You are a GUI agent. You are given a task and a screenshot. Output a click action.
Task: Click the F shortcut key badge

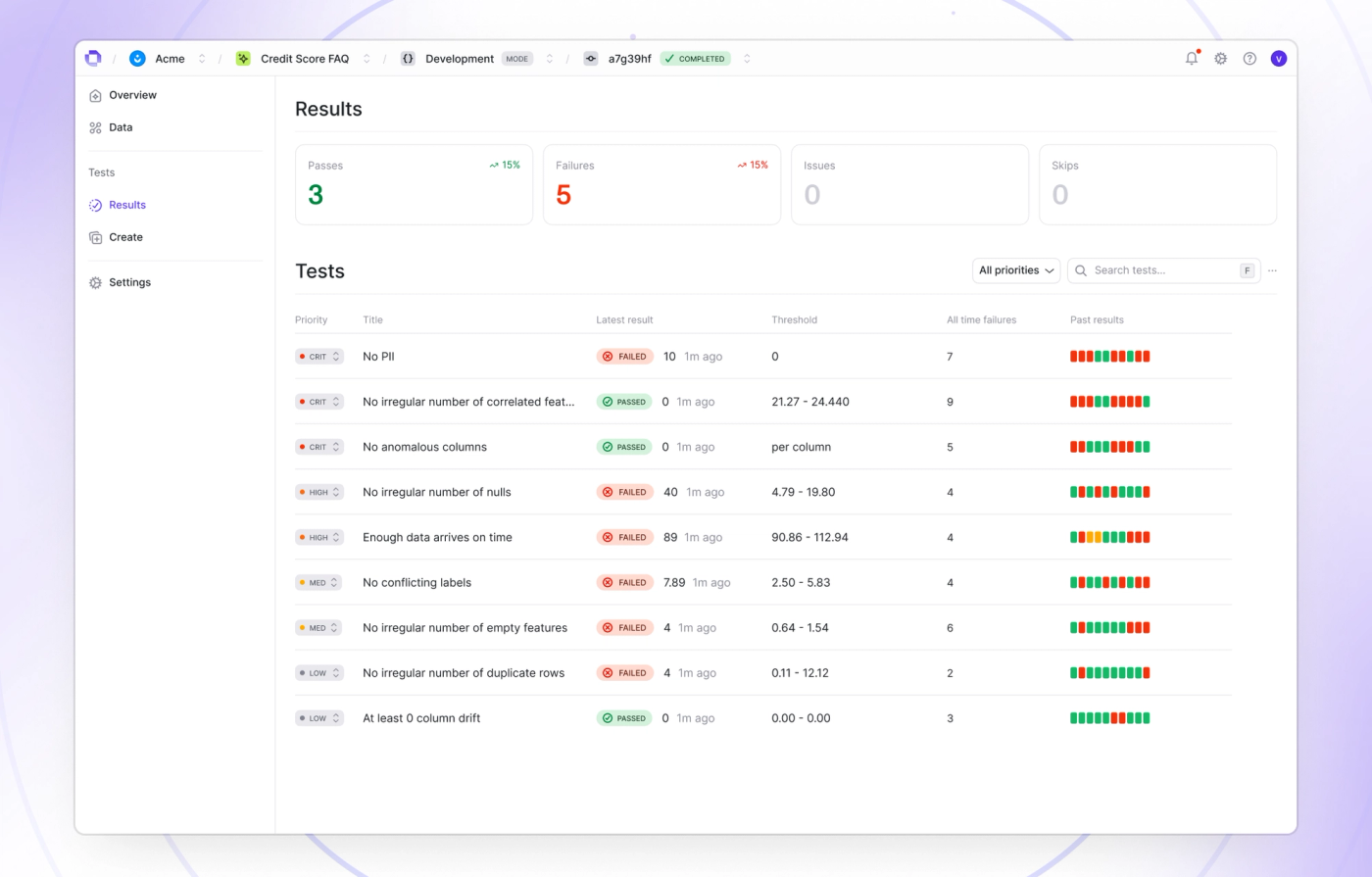click(1248, 270)
